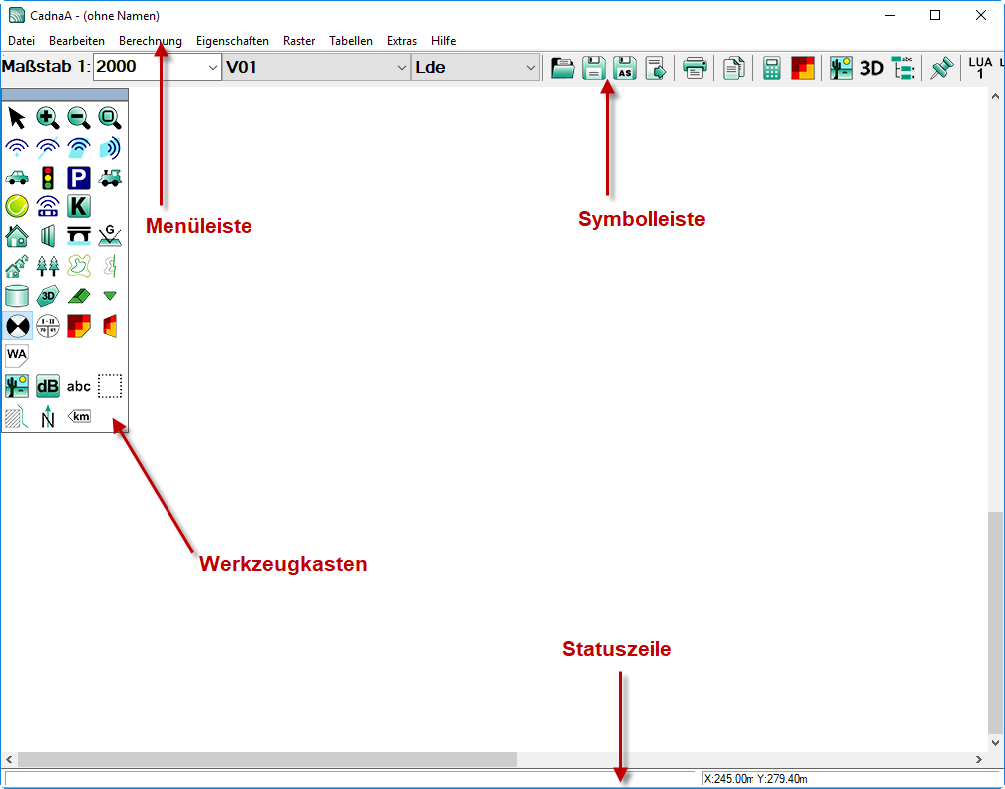Viewport: 1005px width, 789px height.
Task: Open the object tree toolbar icon
Action: [x=903, y=67]
